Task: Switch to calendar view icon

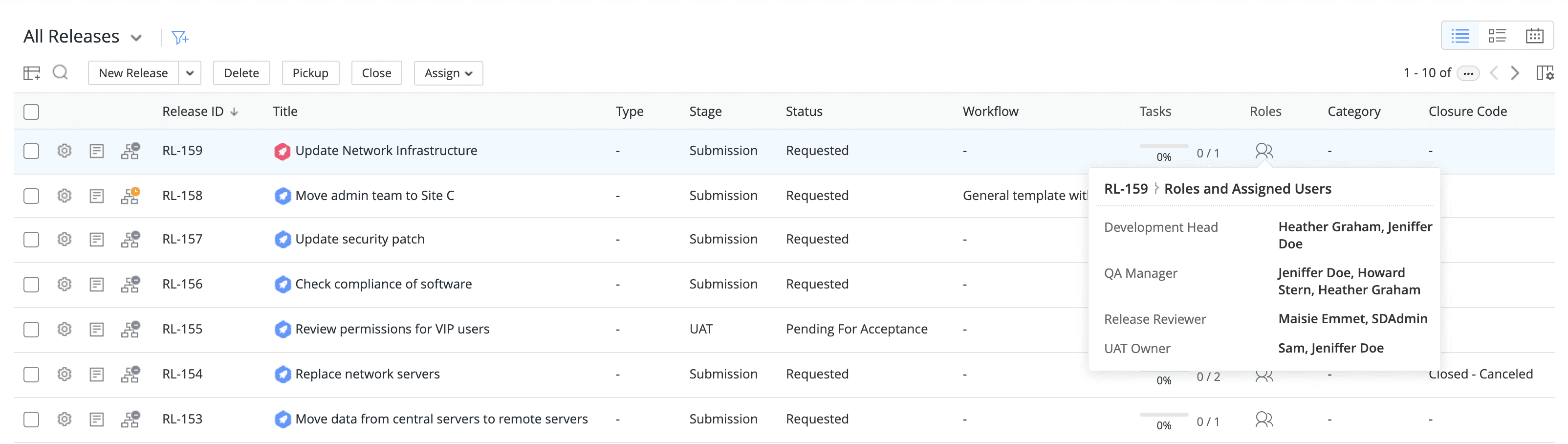Action: (1534, 36)
